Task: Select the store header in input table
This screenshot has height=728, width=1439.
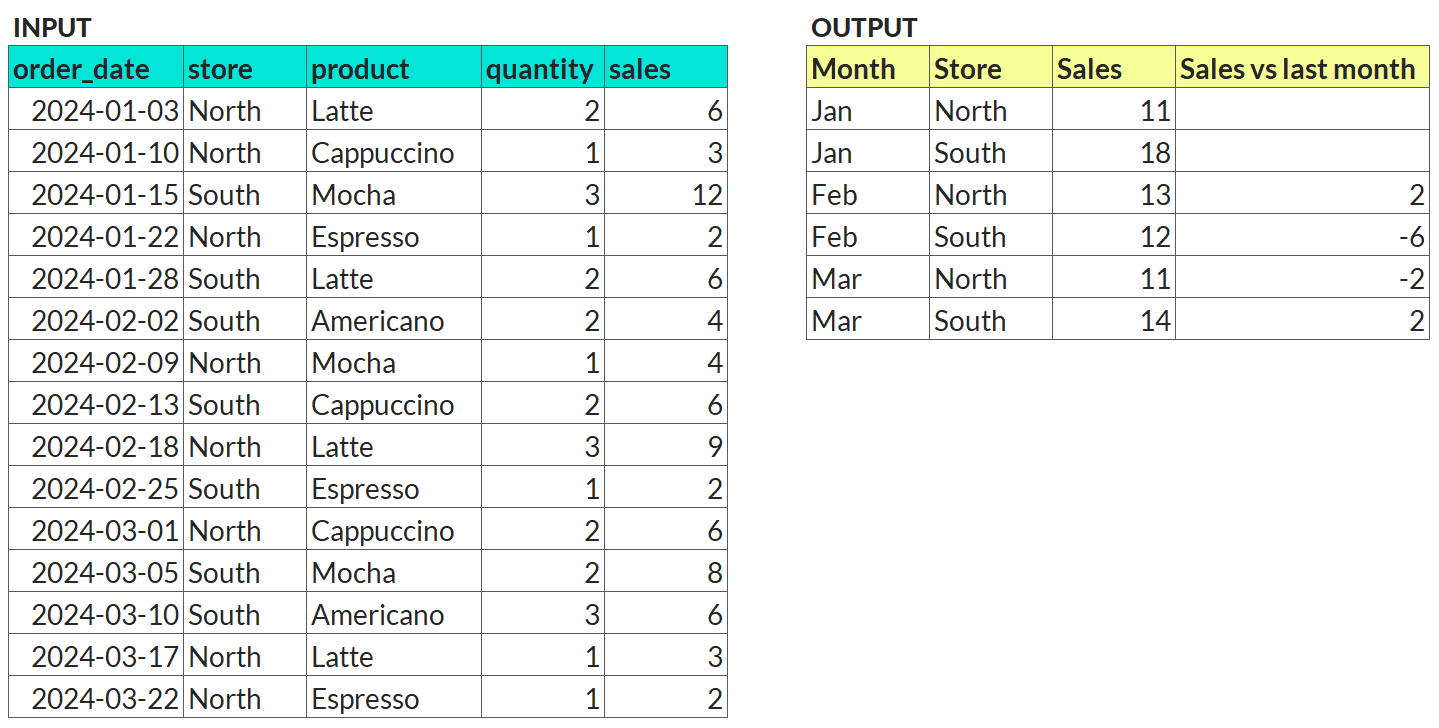Action: [245, 68]
